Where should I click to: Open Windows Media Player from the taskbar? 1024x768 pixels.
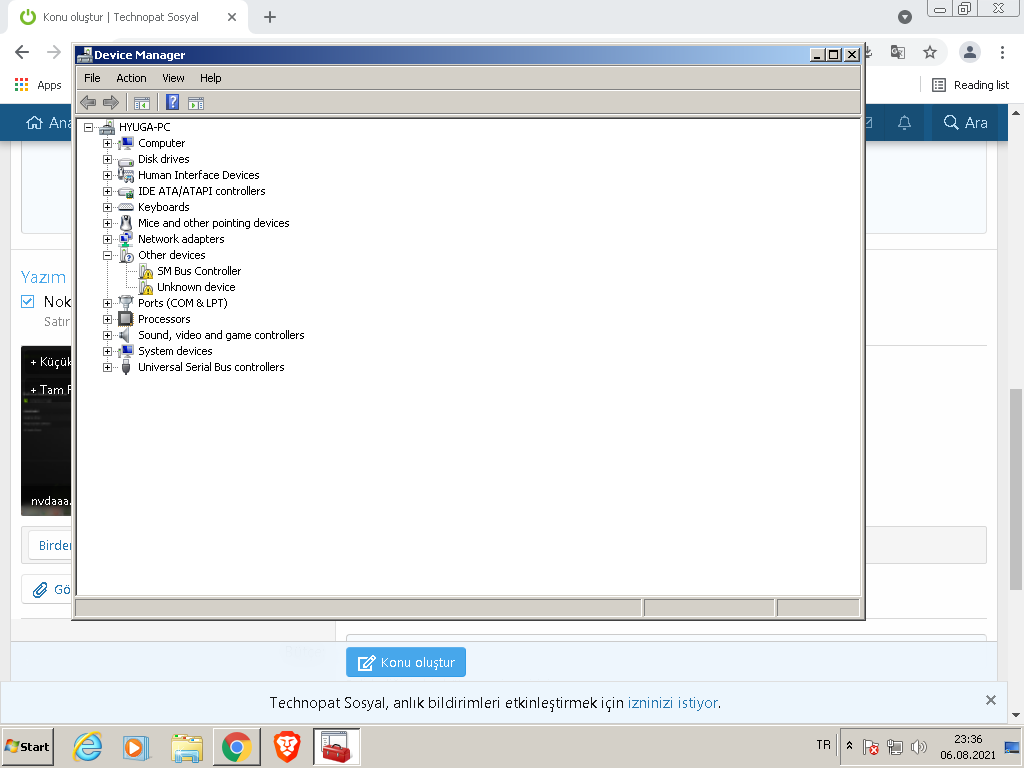(137, 747)
